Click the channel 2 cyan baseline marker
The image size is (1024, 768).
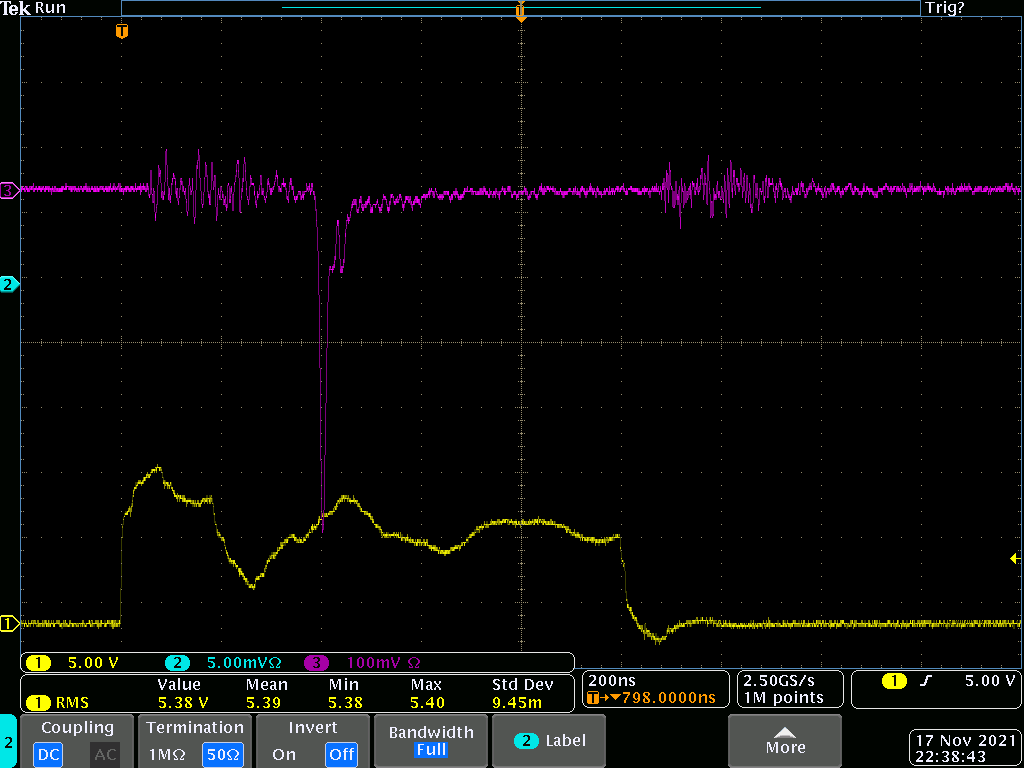(8, 284)
